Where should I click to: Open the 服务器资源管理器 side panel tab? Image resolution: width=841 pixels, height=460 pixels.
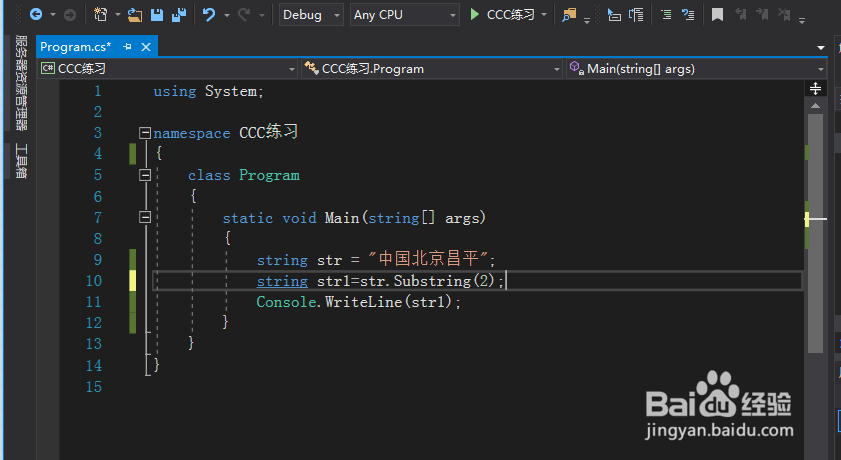pyautogui.click(x=20, y=83)
